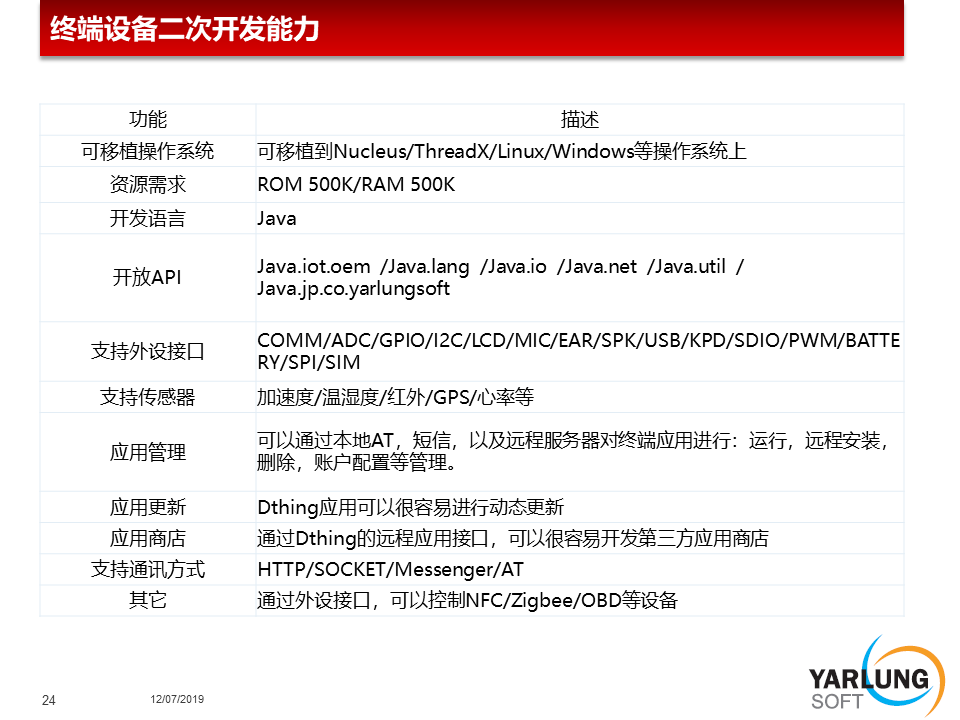Click the 通过Dthing的远程应用接口 description
The height and width of the screenshot is (720, 960).
(512, 538)
